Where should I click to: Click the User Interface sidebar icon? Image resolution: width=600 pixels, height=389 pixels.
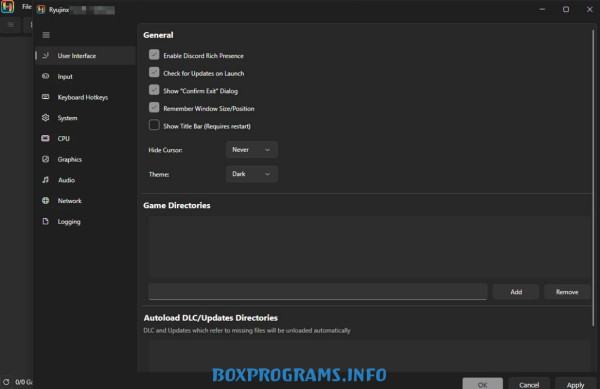[46, 55]
